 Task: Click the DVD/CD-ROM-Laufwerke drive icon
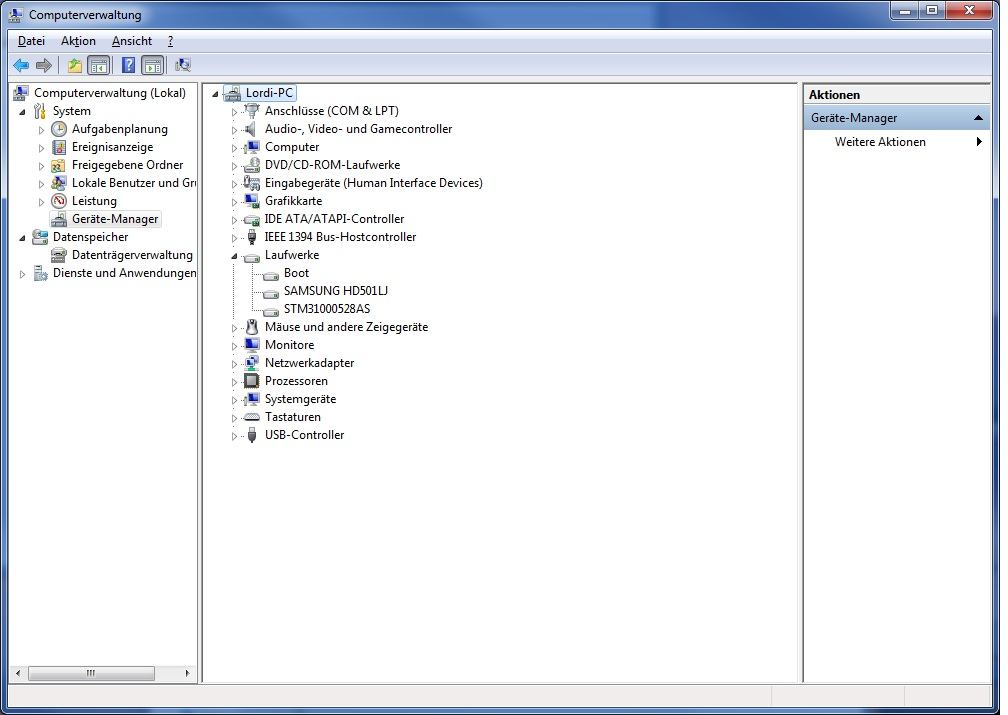[252, 165]
